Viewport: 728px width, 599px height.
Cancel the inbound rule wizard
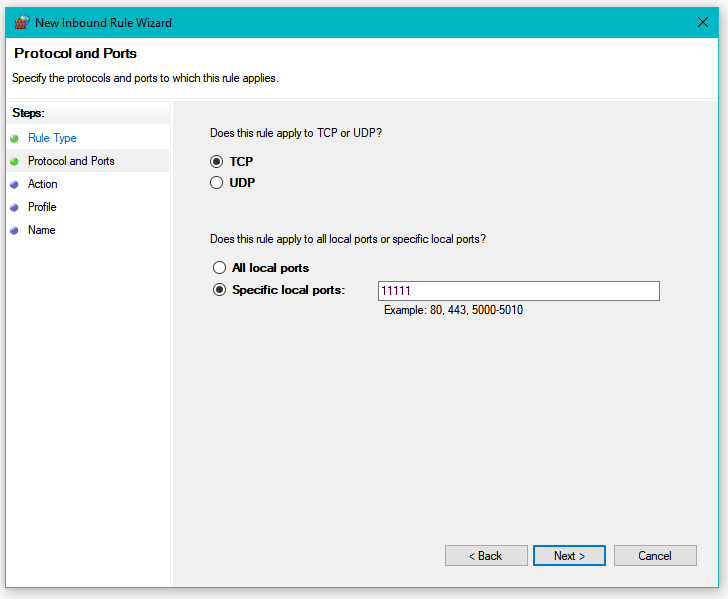click(655, 555)
